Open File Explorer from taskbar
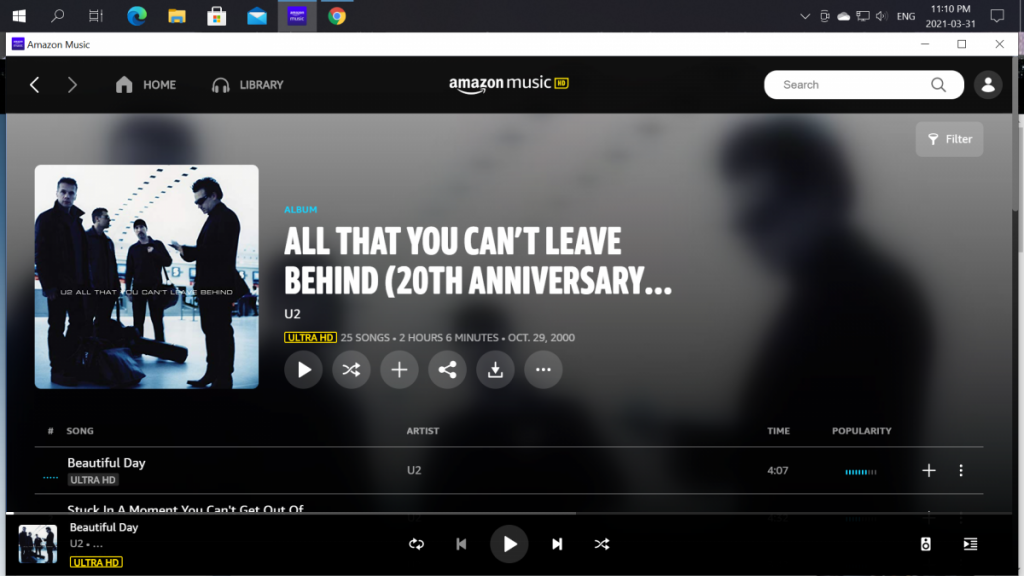The width and height of the screenshot is (1024, 576). pyautogui.click(x=177, y=16)
